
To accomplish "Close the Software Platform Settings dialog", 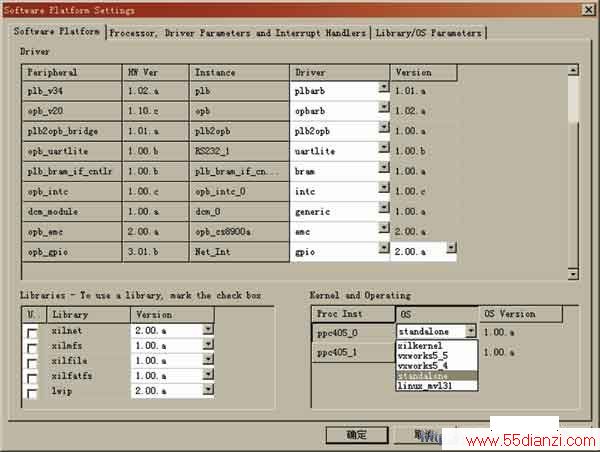I will click(x=588, y=10).
